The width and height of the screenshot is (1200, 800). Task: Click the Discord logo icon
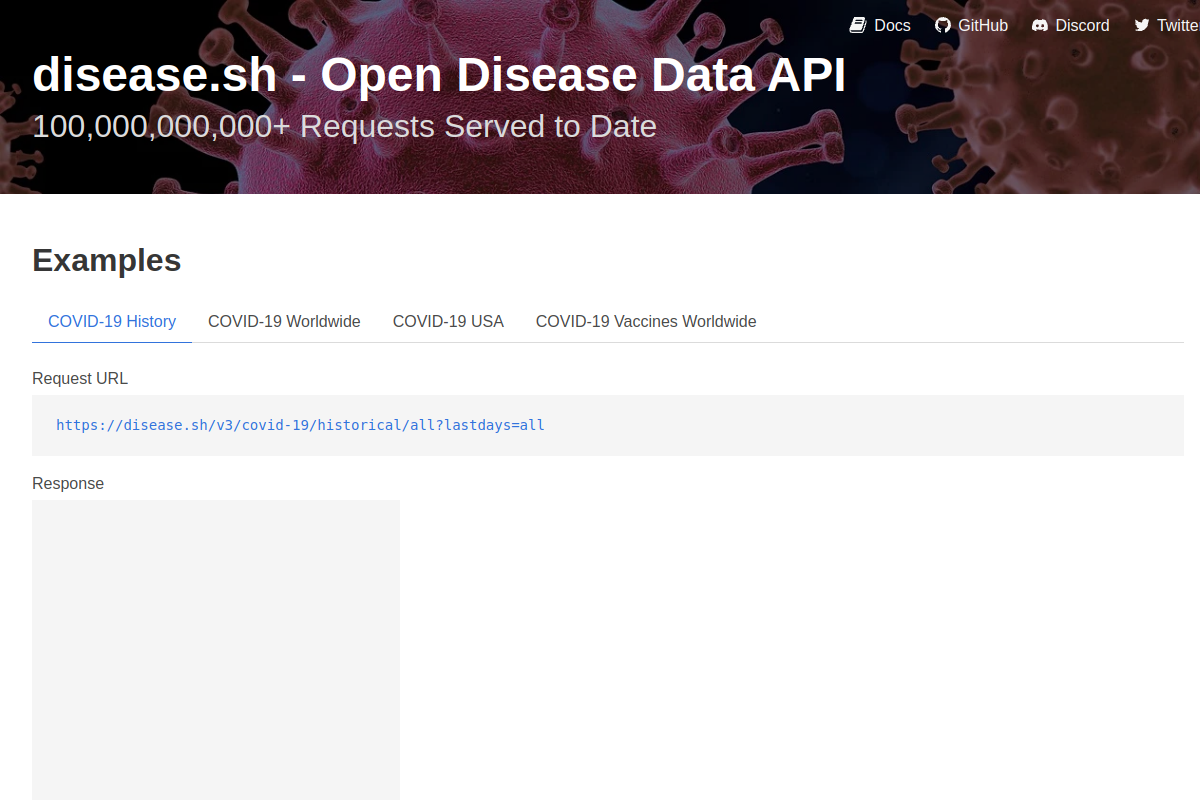[x=1040, y=25]
